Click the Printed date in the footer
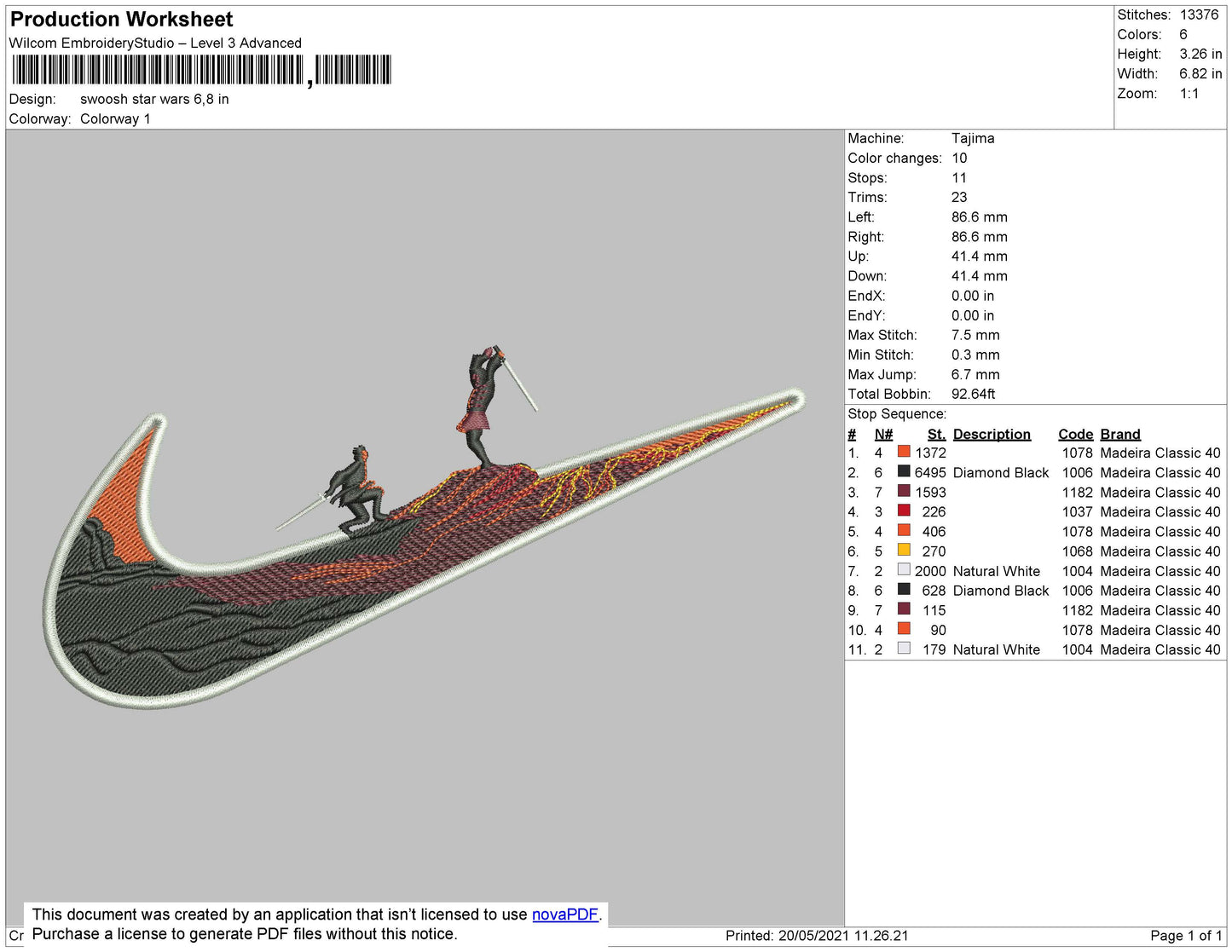The image size is (1232, 952). (816, 936)
